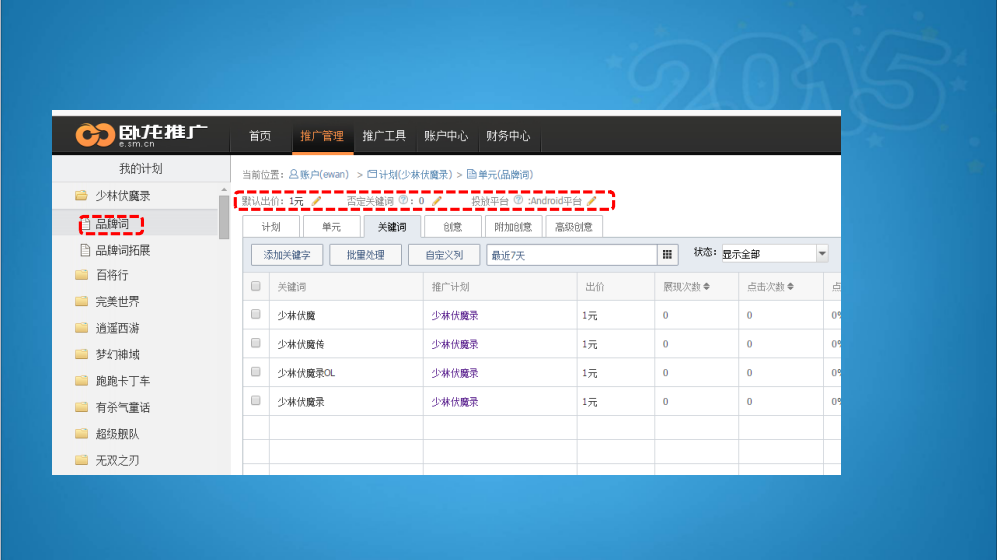The width and height of the screenshot is (997, 560).
Task: Switch to the 创意 tab
Action: 452,227
